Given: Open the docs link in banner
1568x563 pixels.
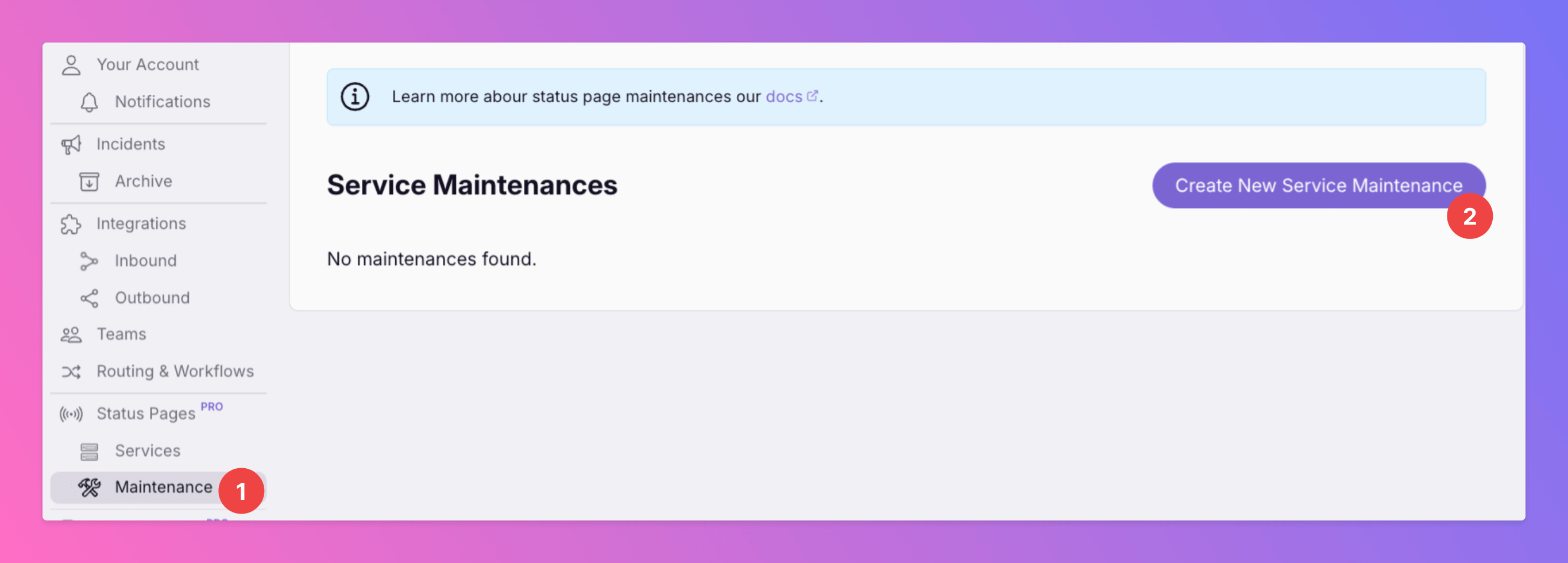Looking at the screenshot, I should coord(784,97).
